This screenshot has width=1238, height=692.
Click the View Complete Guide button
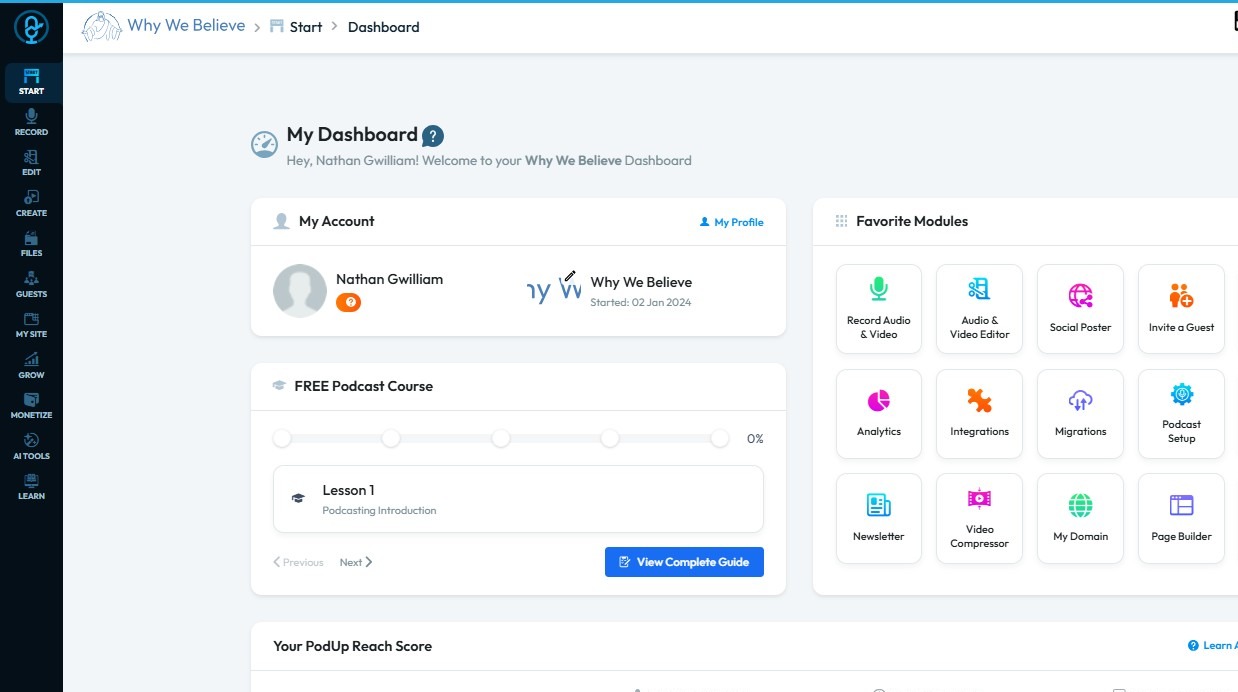click(684, 562)
